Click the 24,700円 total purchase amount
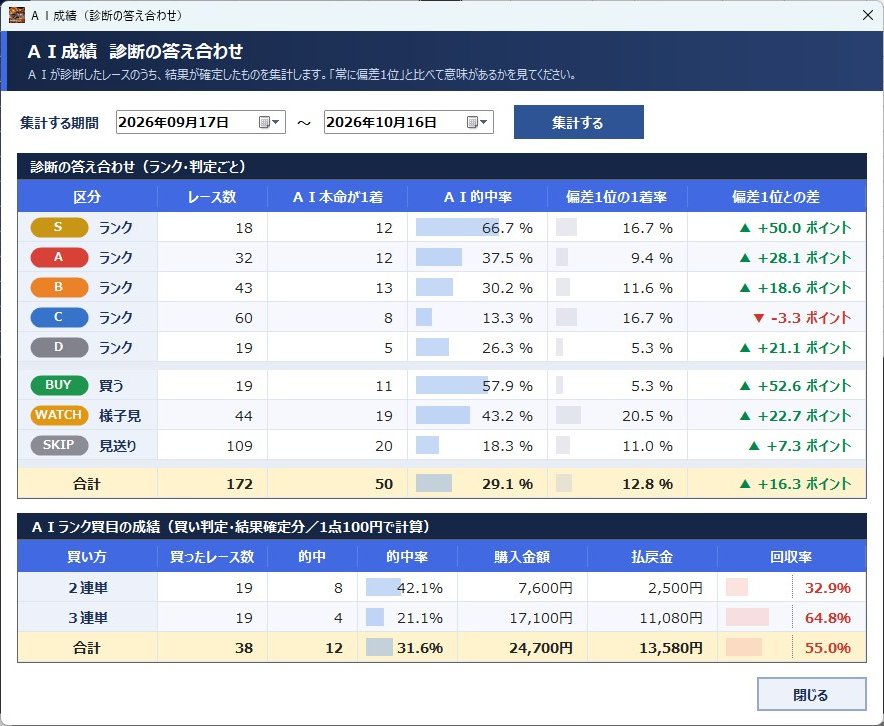 coord(541,648)
